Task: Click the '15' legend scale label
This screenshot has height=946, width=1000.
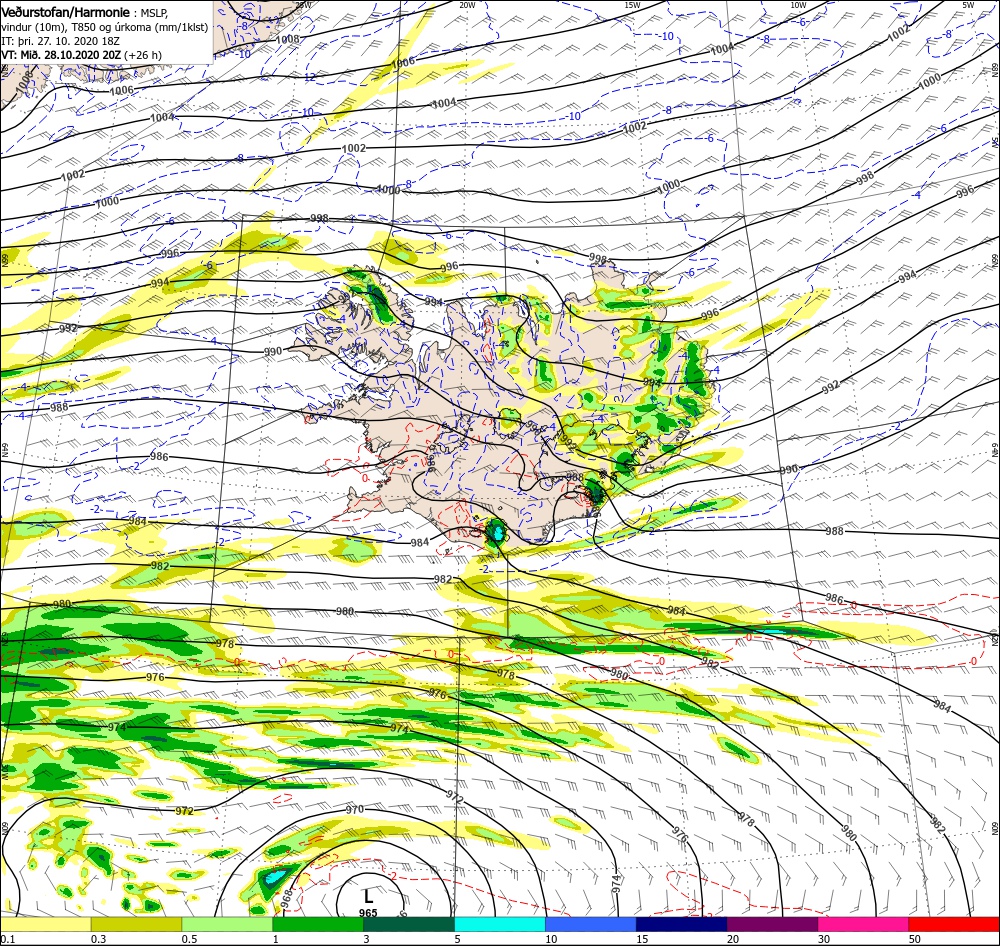Action: click(642, 939)
